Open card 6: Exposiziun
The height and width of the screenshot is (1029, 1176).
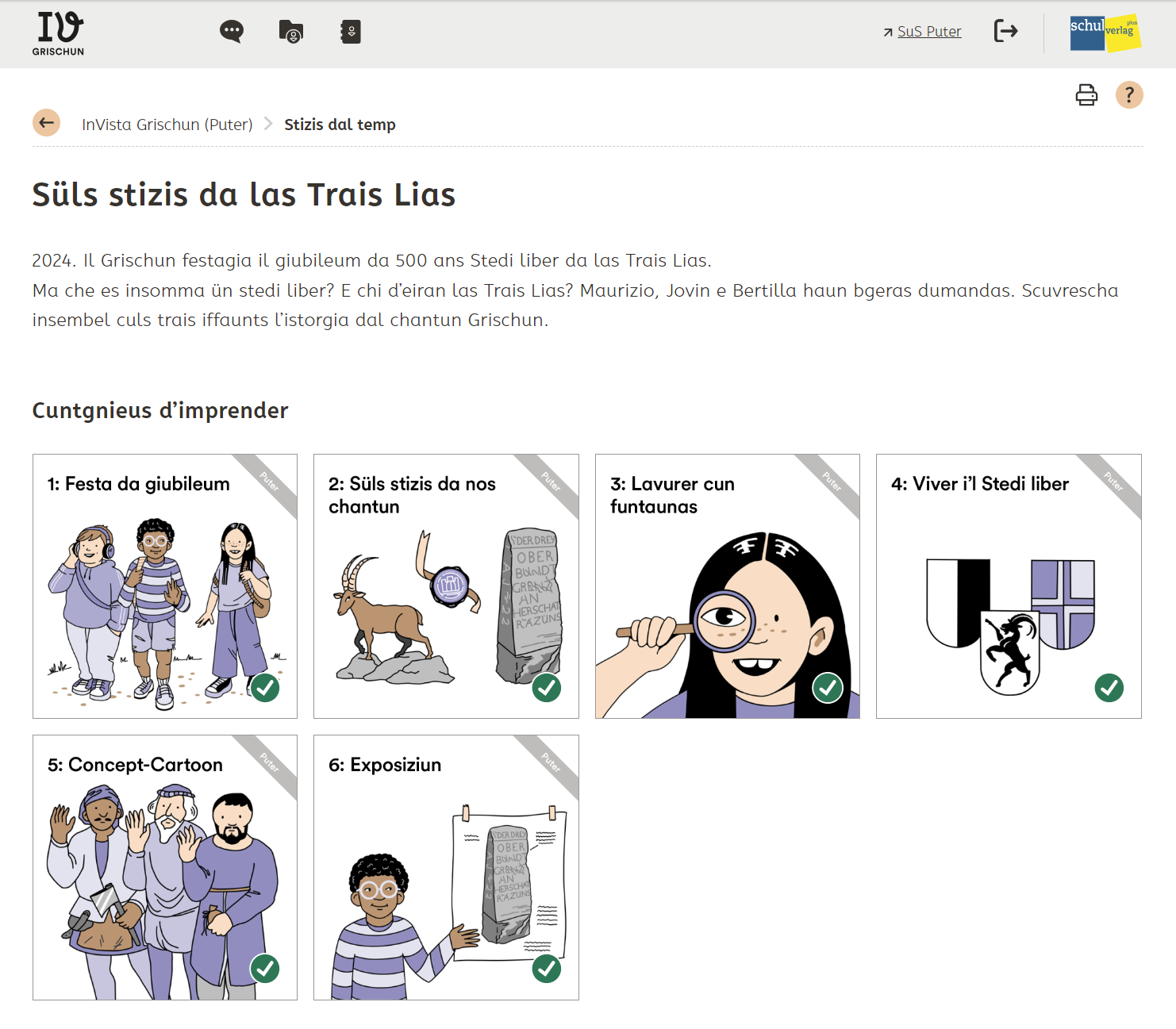(446, 867)
